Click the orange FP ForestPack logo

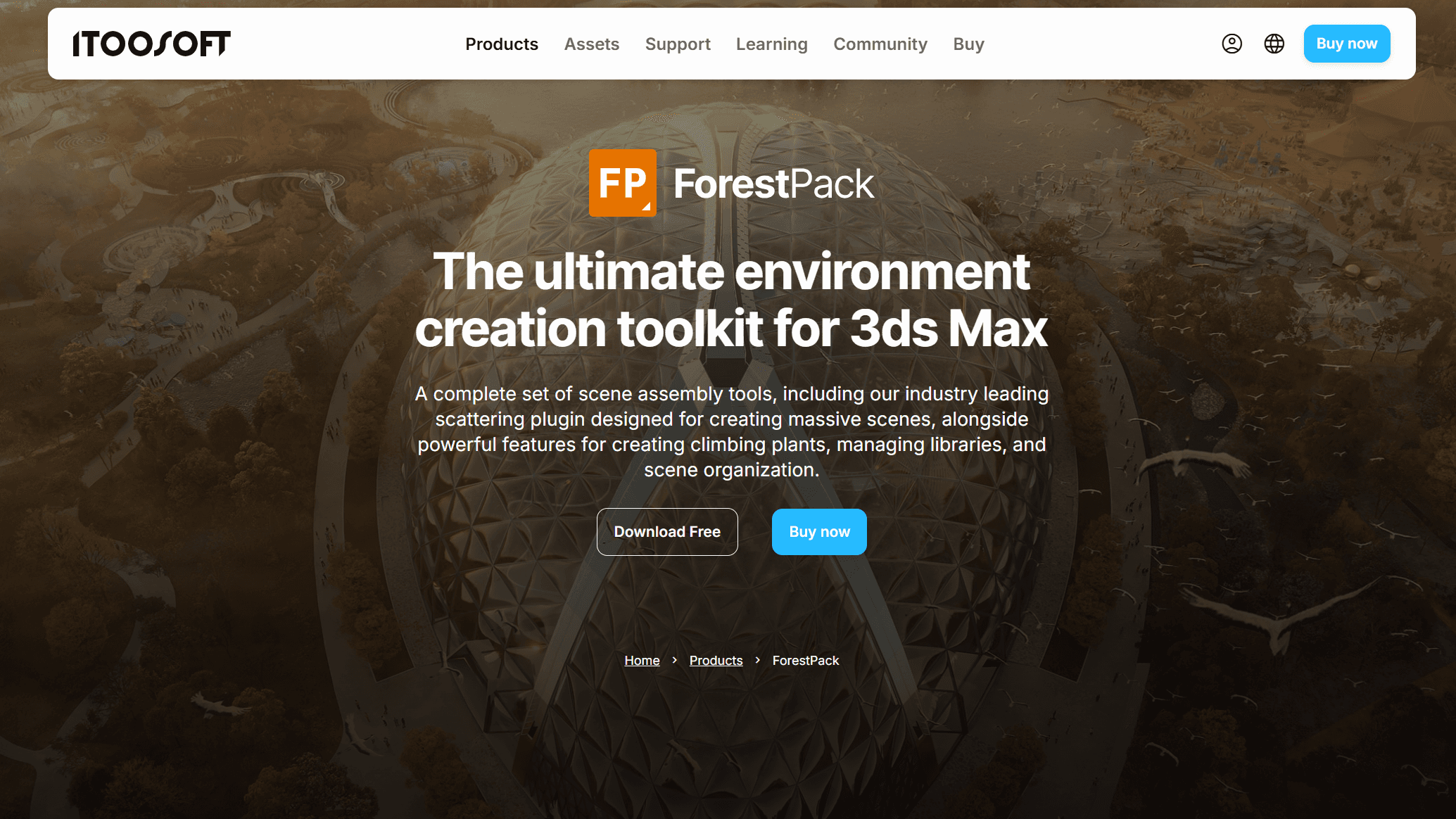tap(623, 183)
